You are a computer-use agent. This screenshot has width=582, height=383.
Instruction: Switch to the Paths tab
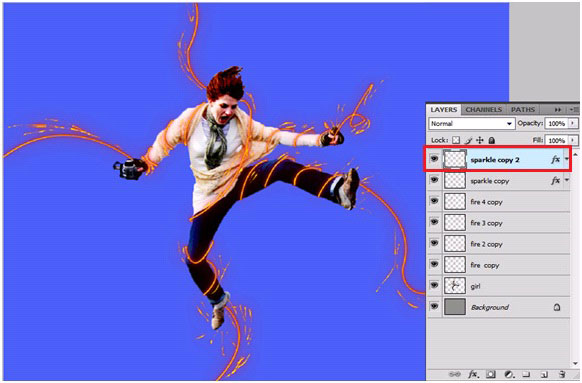coord(523,110)
